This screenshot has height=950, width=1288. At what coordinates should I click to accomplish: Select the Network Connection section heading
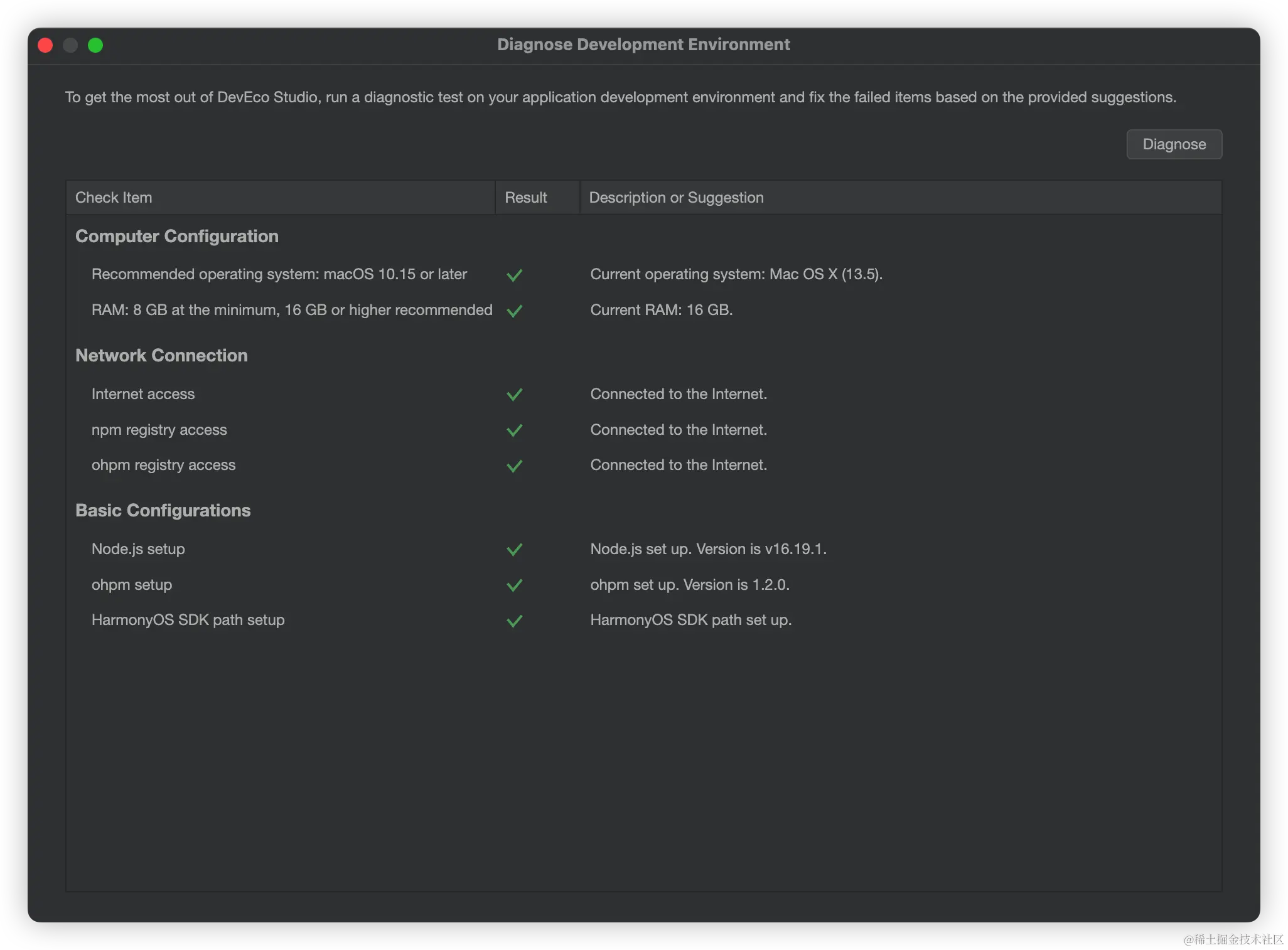click(161, 356)
